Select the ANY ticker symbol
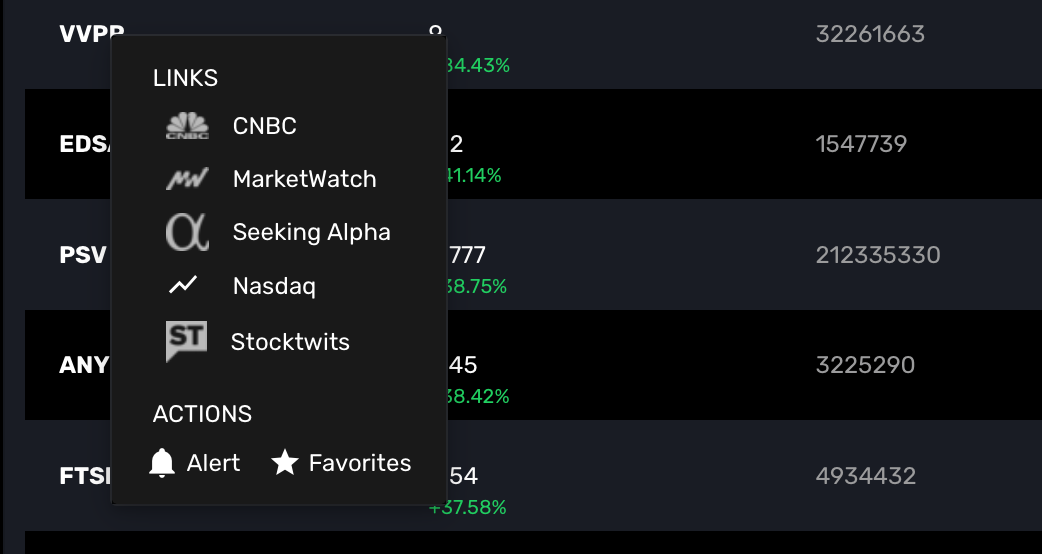 (84, 365)
